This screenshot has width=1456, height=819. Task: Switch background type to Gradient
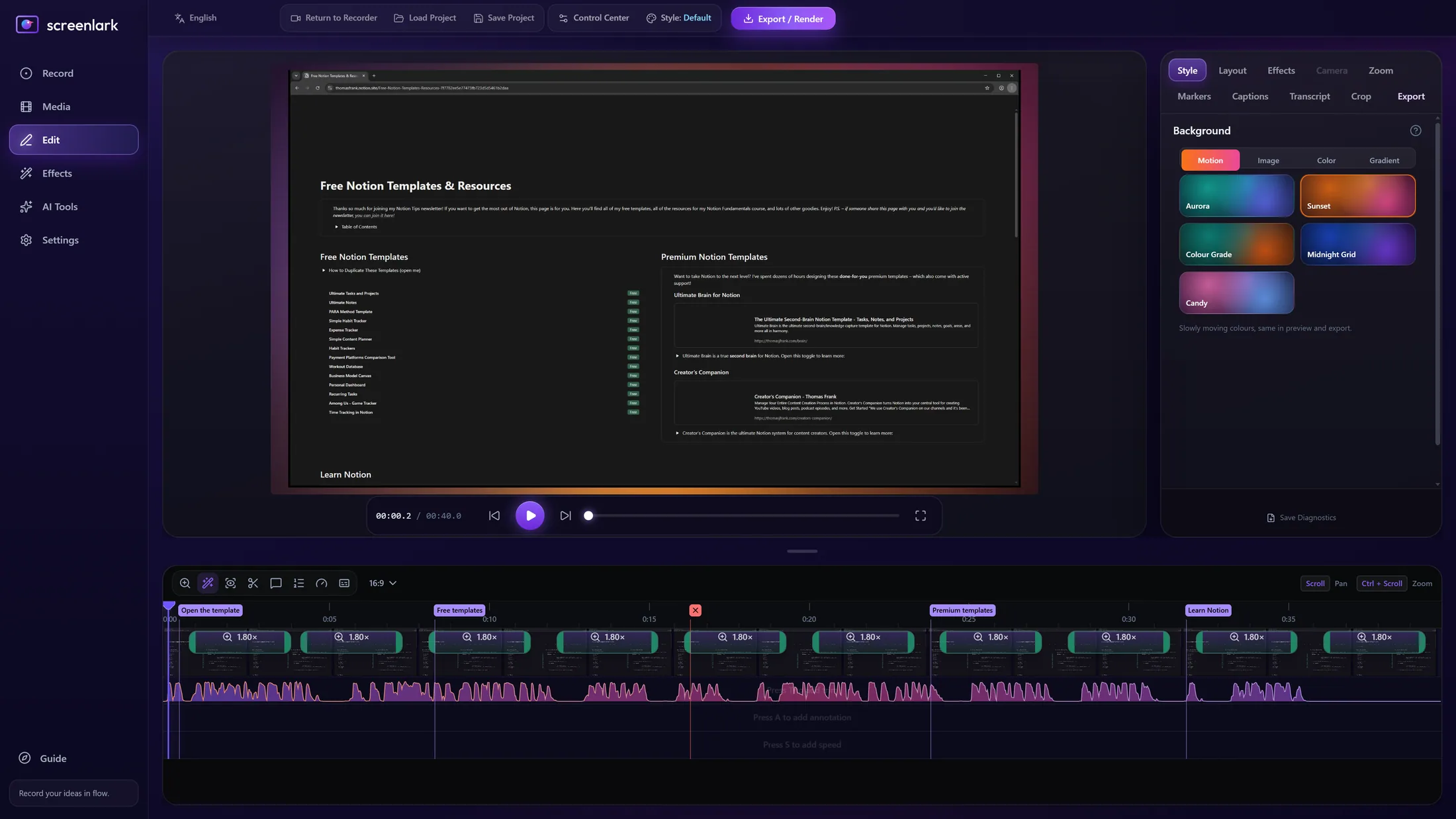click(x=1384, y=161)
